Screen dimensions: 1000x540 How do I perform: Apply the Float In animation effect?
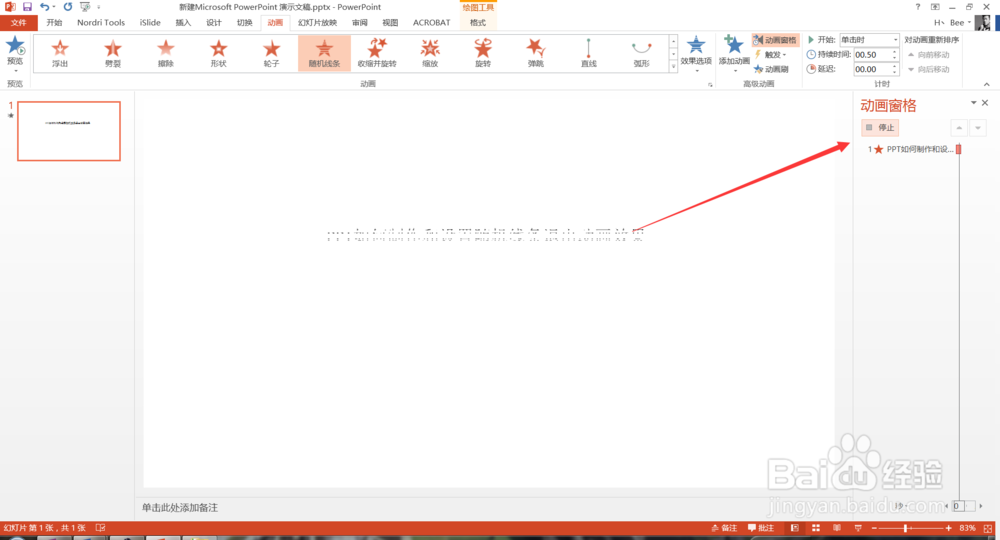click(x=60, y=53)
